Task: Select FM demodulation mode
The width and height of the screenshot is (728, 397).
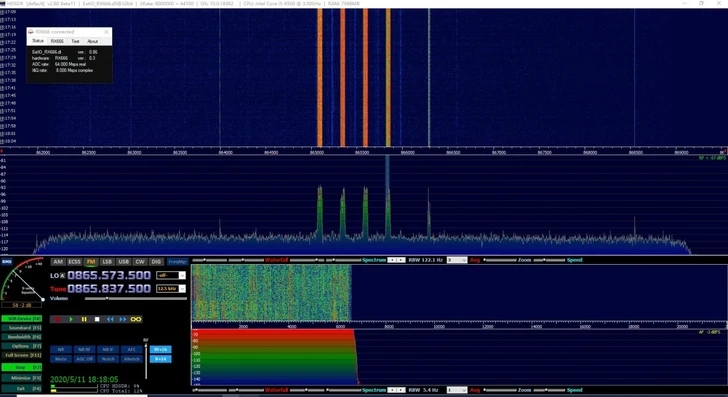Action: coord(91,262)
